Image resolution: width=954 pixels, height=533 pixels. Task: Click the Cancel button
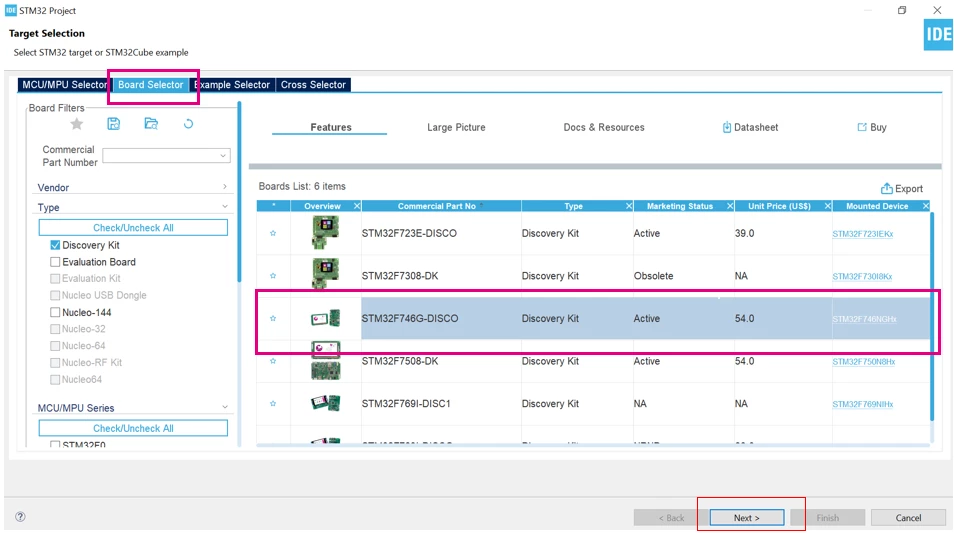click(908, 518)
